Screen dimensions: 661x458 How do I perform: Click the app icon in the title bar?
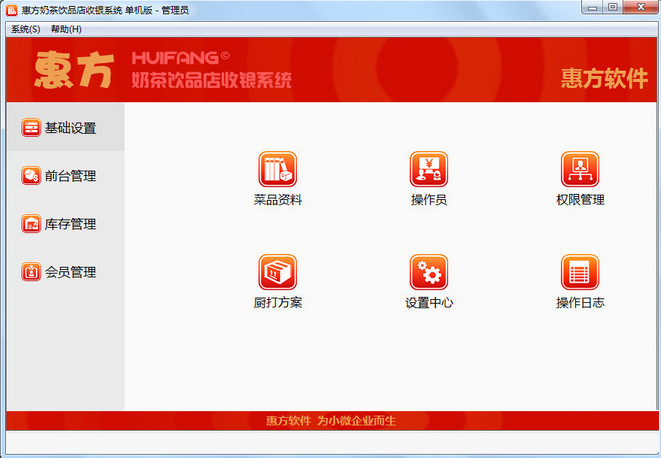[x=12, y=10]
